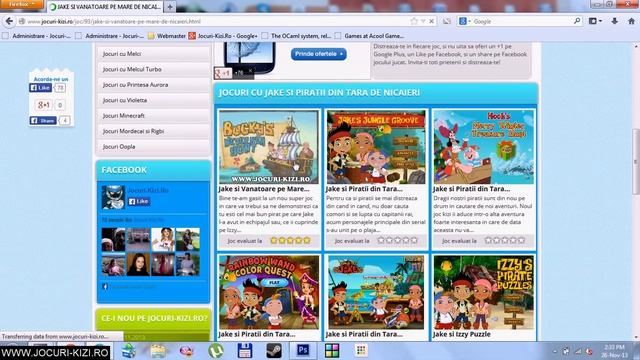This screenshot has width=640, height=360.
Task: Open the second Administrare - Jocuri bookmark
Action: [109, 36]
